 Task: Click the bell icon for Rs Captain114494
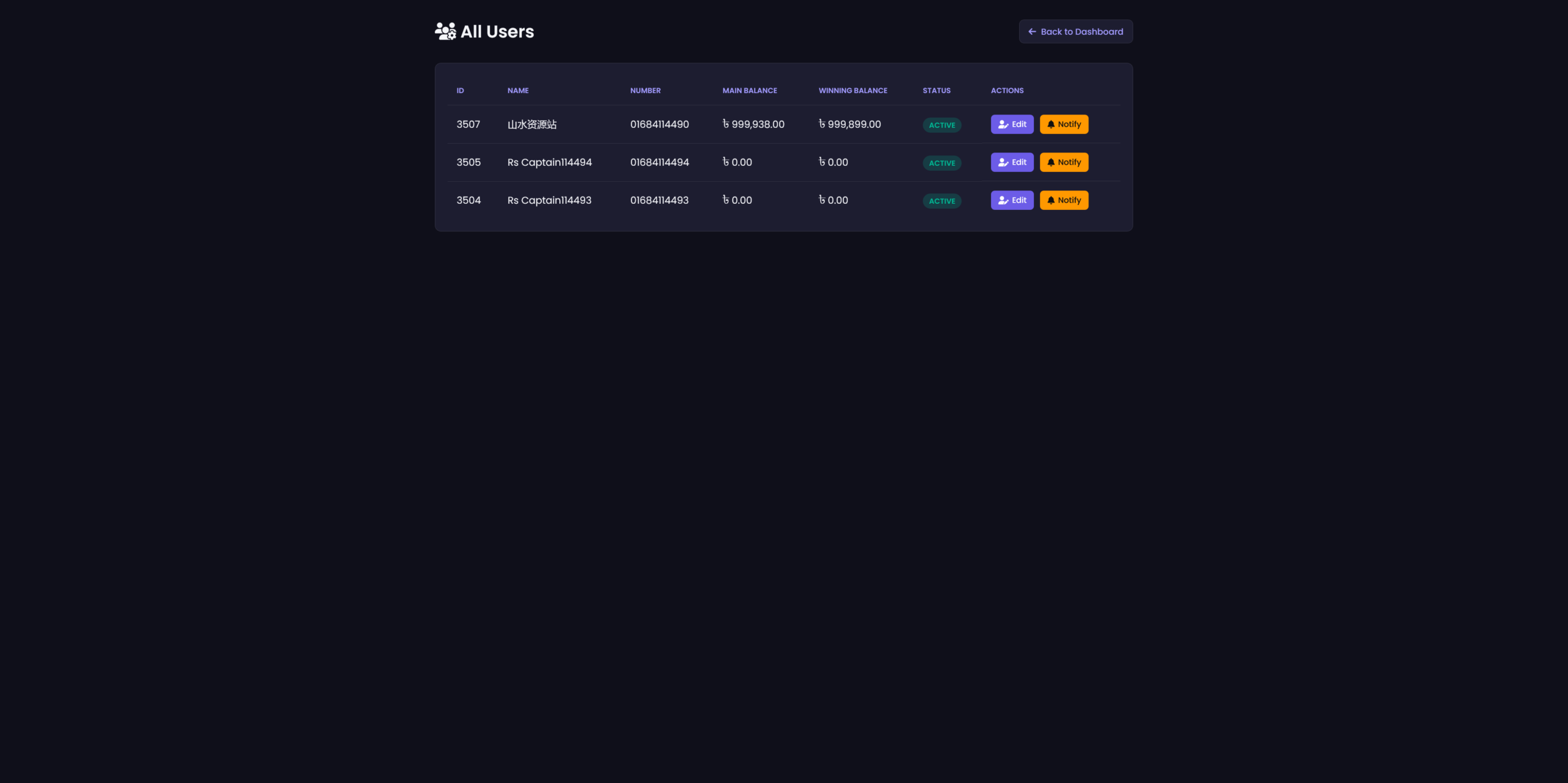[1051, 162]
